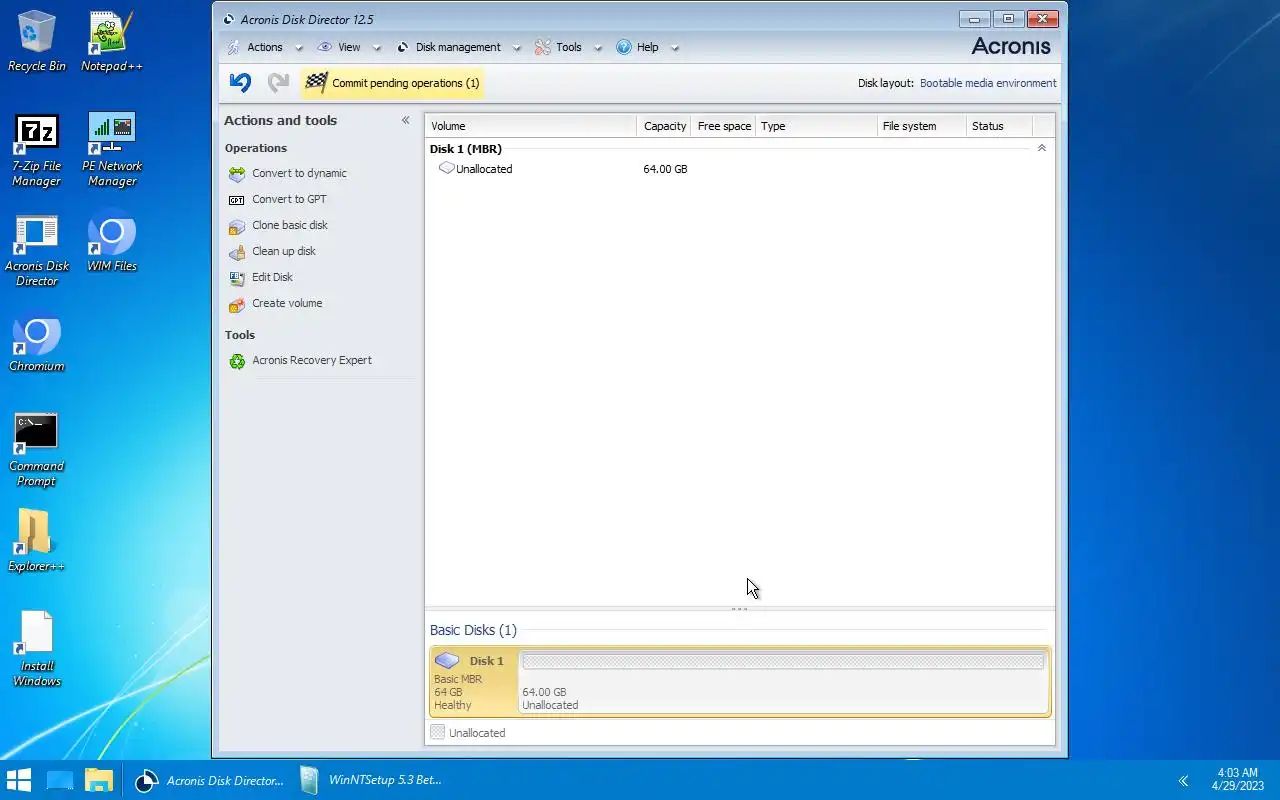Viewport: 1280px width, 800px height.
Task: Sort by Type column header
Action: pyautogui.click(x=816, y=126)
